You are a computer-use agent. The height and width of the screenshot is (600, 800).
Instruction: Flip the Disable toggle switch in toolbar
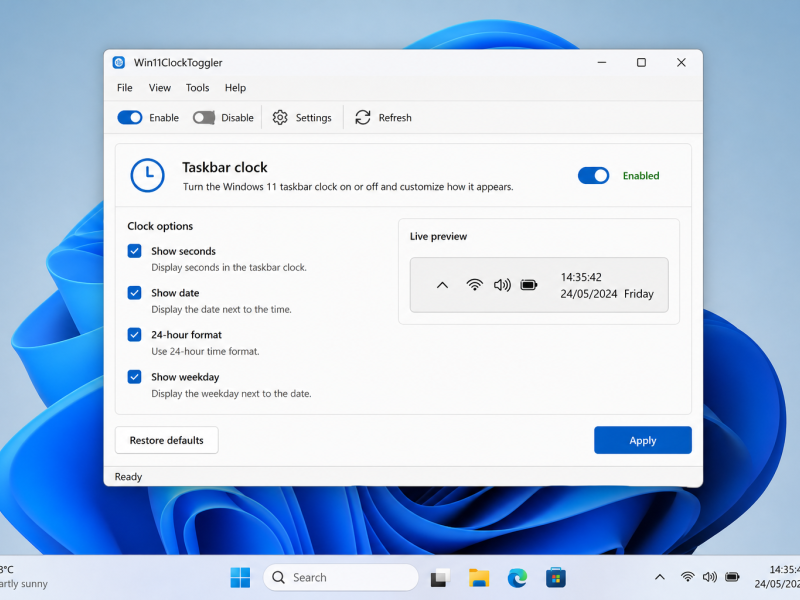pyautogui.click(x=204, y=118)
